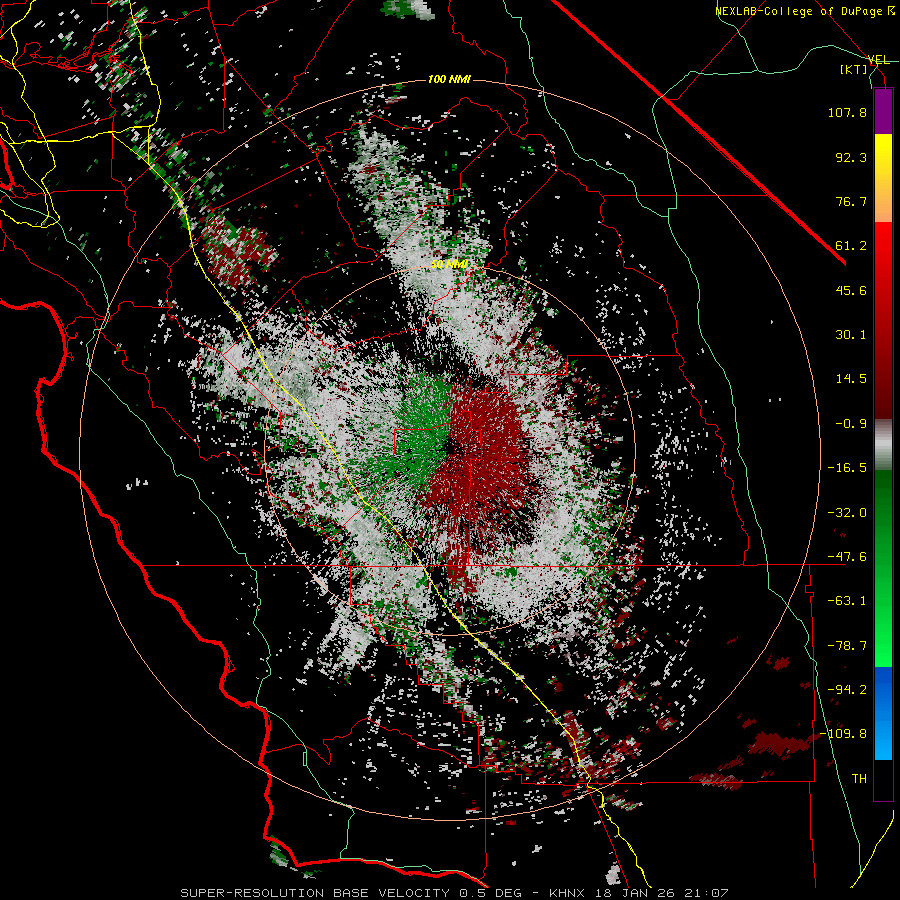Click the -32.0 legend value
900x900 pixels.
pos(847,513)
